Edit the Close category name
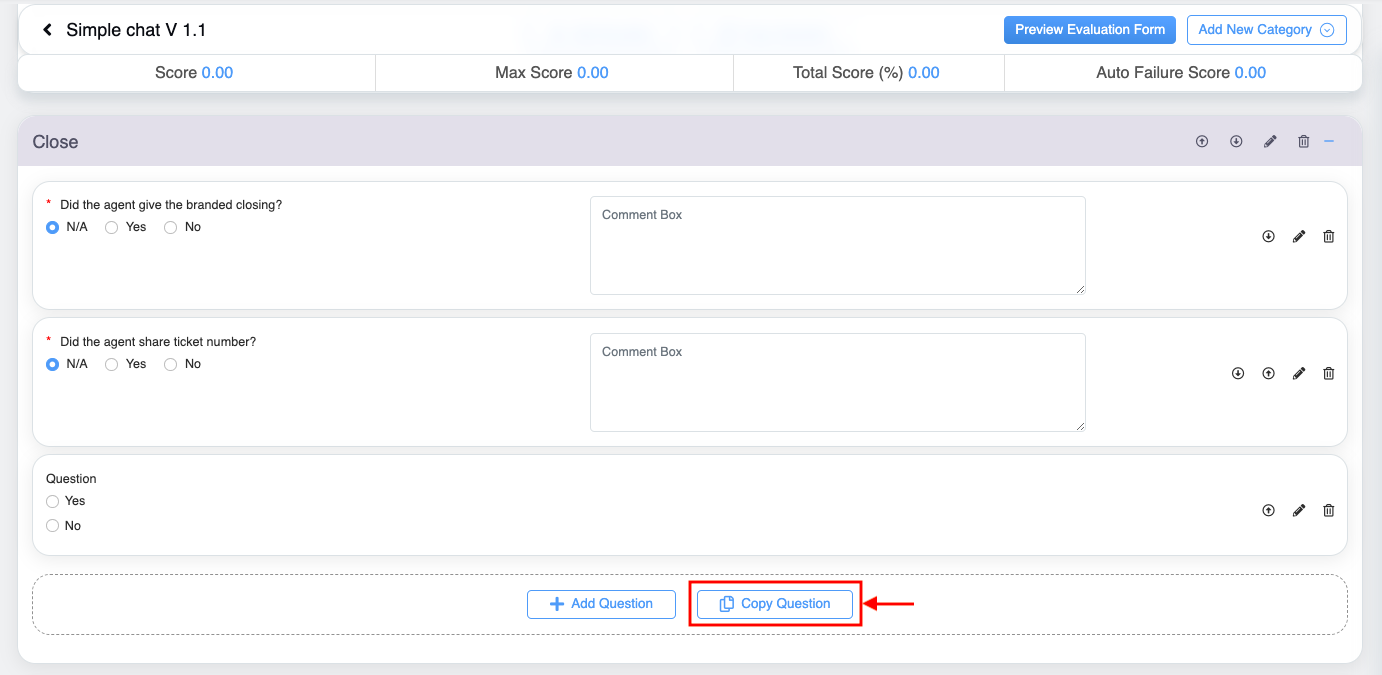 click(x=1270, y=142)
